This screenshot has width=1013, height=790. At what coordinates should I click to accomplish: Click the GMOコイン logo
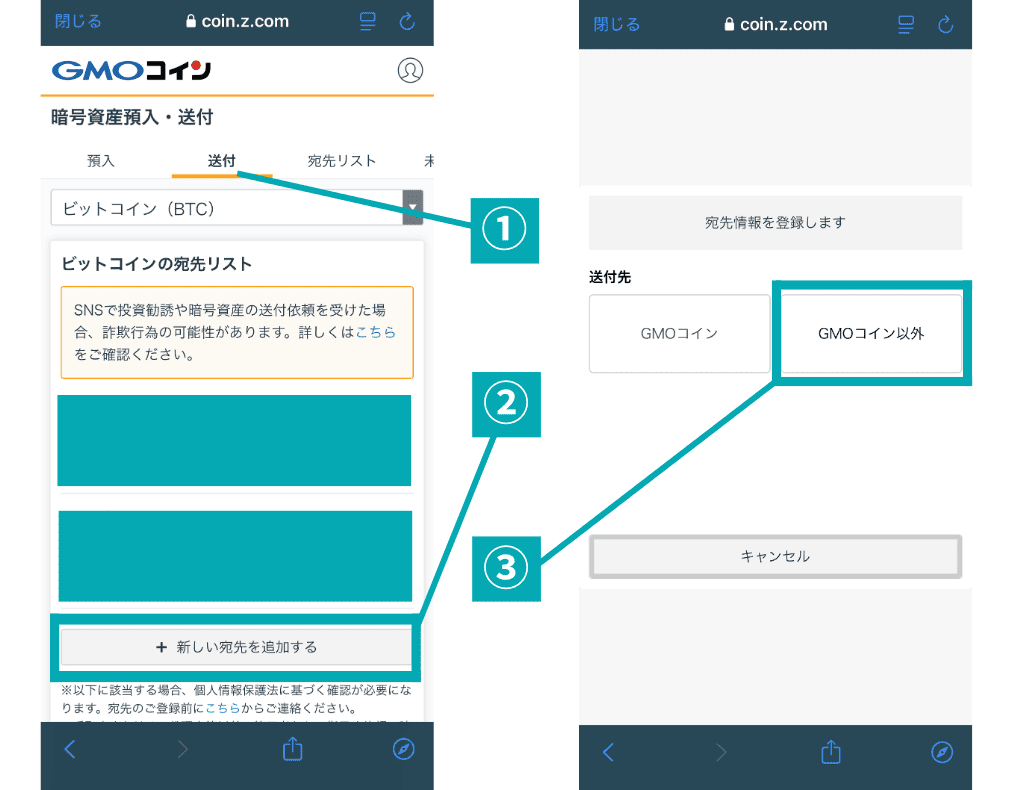pos(131,70)
